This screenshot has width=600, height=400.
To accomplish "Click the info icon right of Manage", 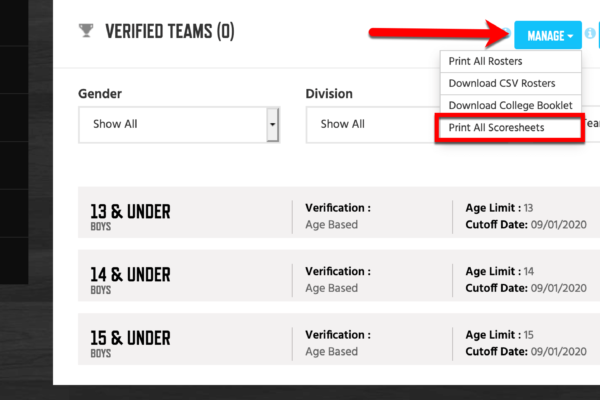I will pos(590,33).
